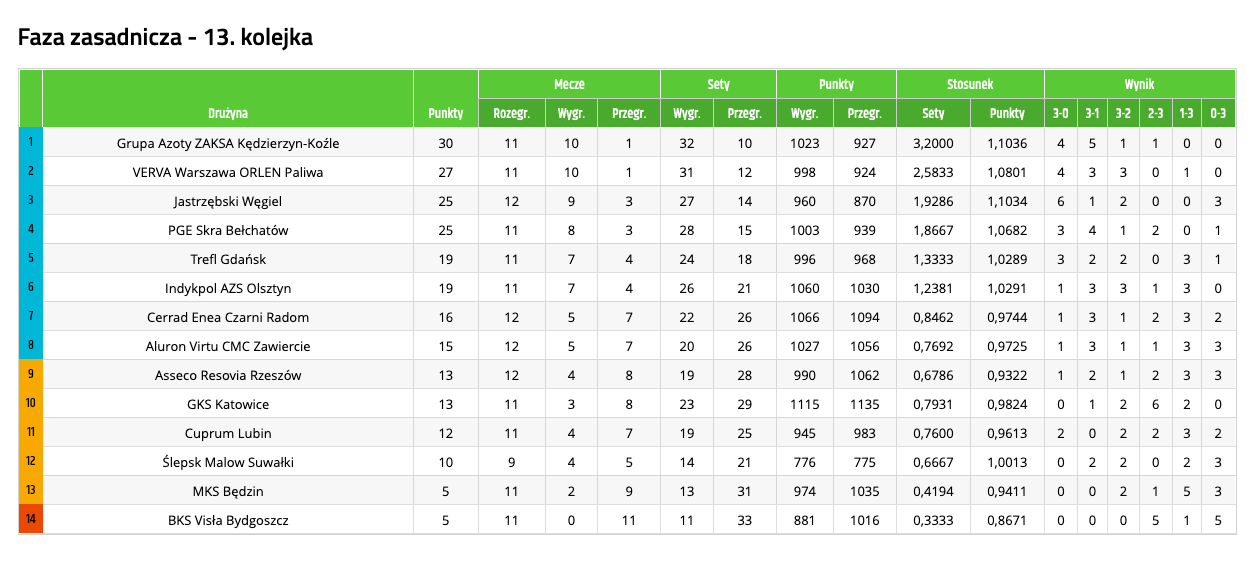Open the Indykpol AZS Olsztyn team
The height and width of the screenshot is (570, 1255).
click(228, 288)
